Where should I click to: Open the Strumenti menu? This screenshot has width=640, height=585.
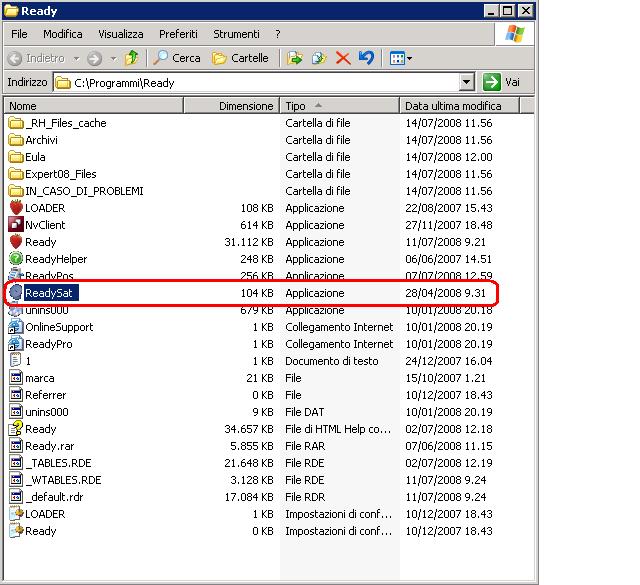coord(236,34)
